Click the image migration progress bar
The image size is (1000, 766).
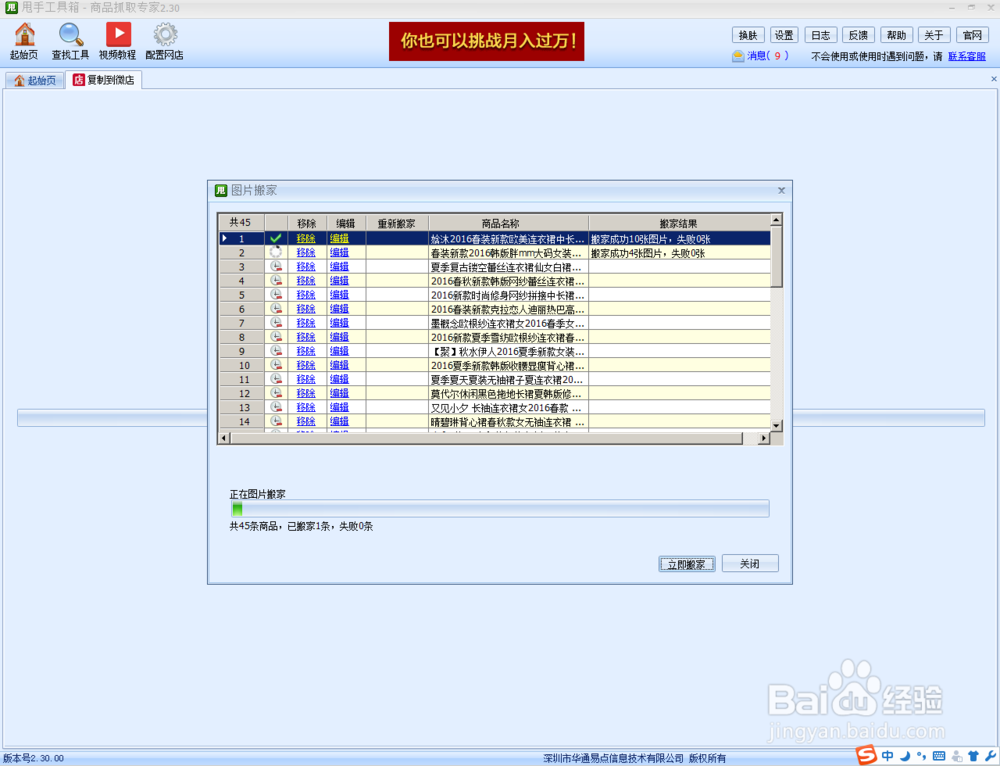click(x=498, y=508)
